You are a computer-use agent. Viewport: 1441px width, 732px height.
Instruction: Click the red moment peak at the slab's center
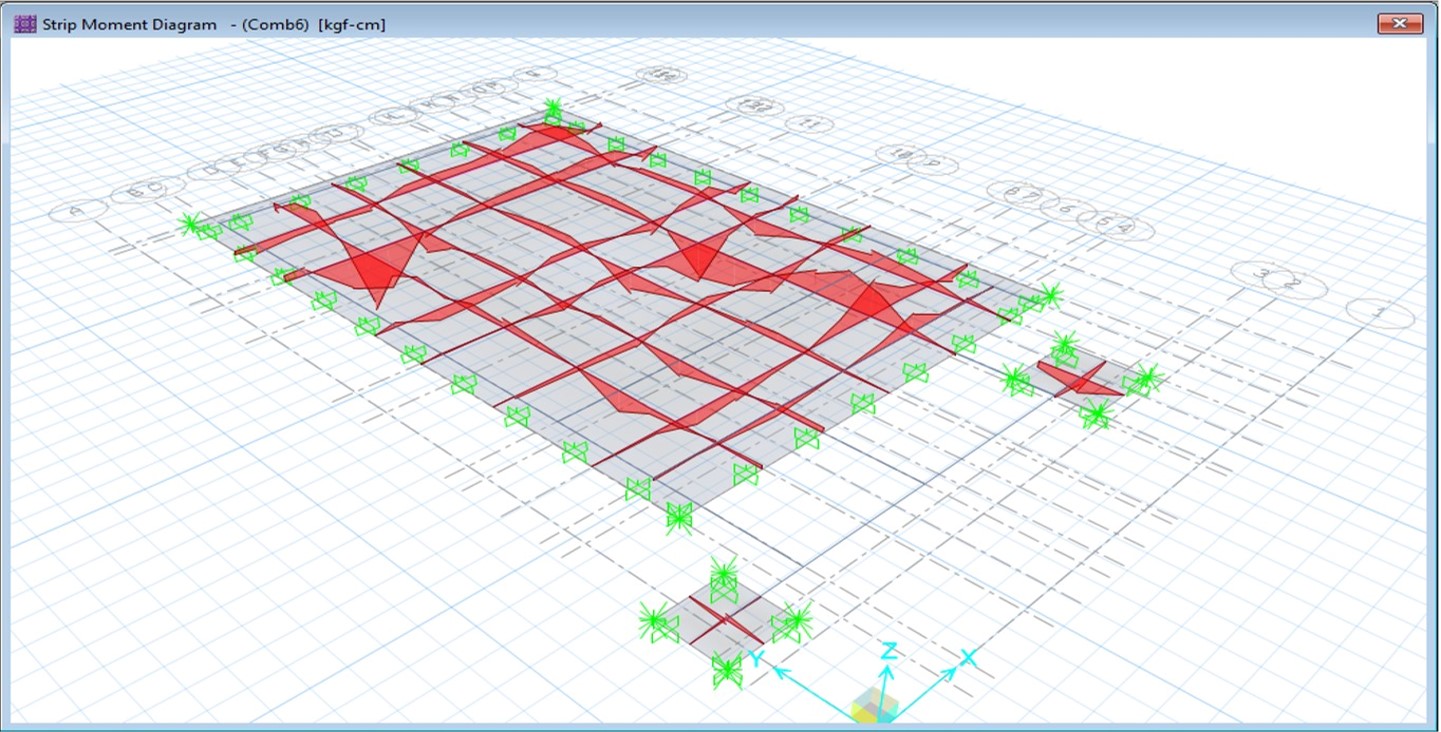tap(700, 255)
